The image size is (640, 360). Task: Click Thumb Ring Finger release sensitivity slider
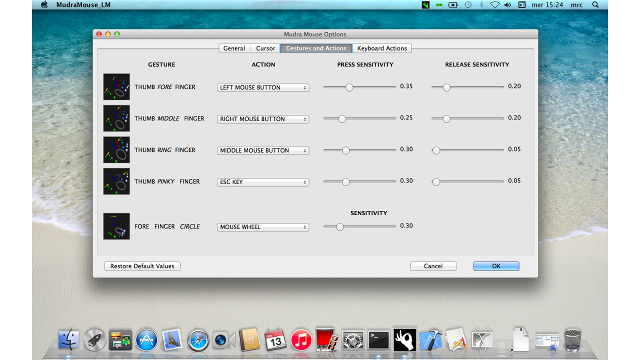[467, 150]
